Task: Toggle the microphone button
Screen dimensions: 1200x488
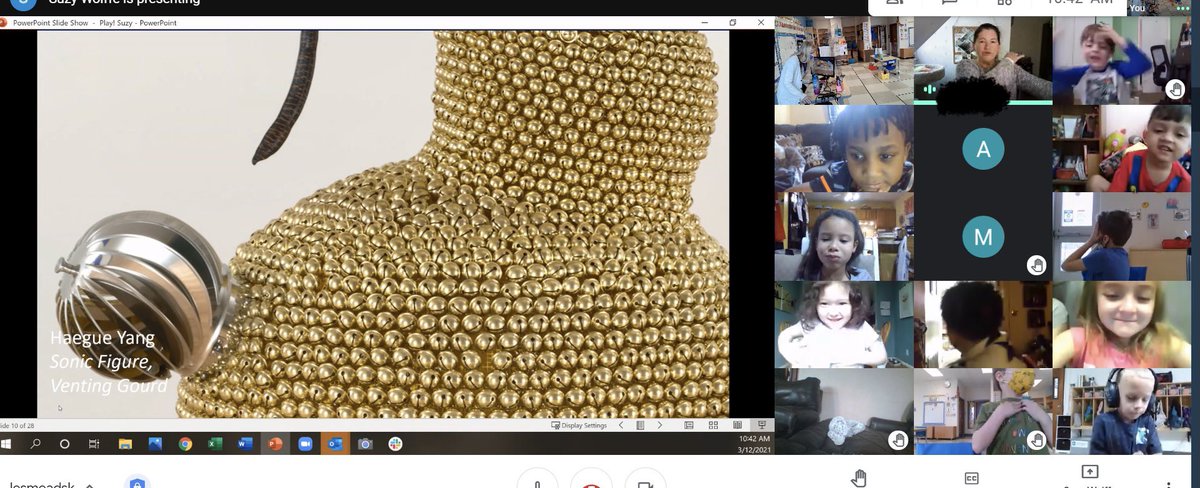Action: point(537,480)
